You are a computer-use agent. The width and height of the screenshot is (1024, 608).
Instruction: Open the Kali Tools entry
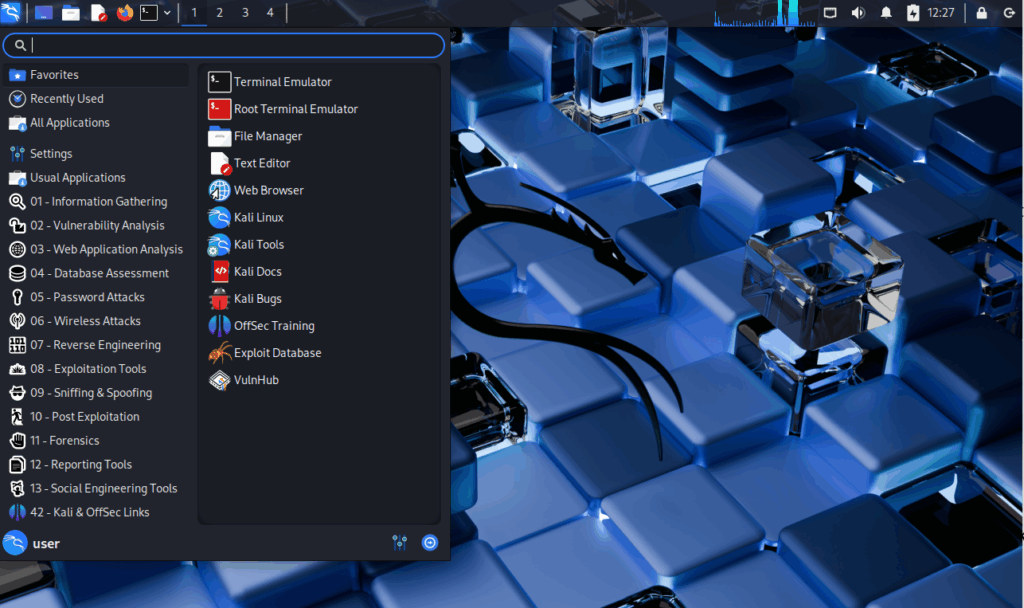coord(319,245)
